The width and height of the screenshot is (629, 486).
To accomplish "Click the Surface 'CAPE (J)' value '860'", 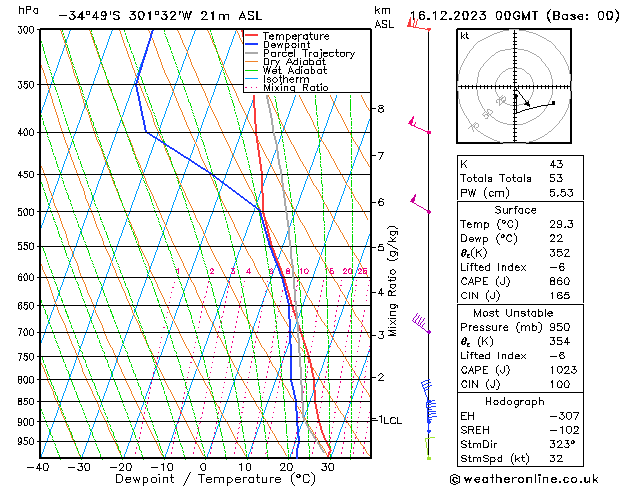I will 560,281.
